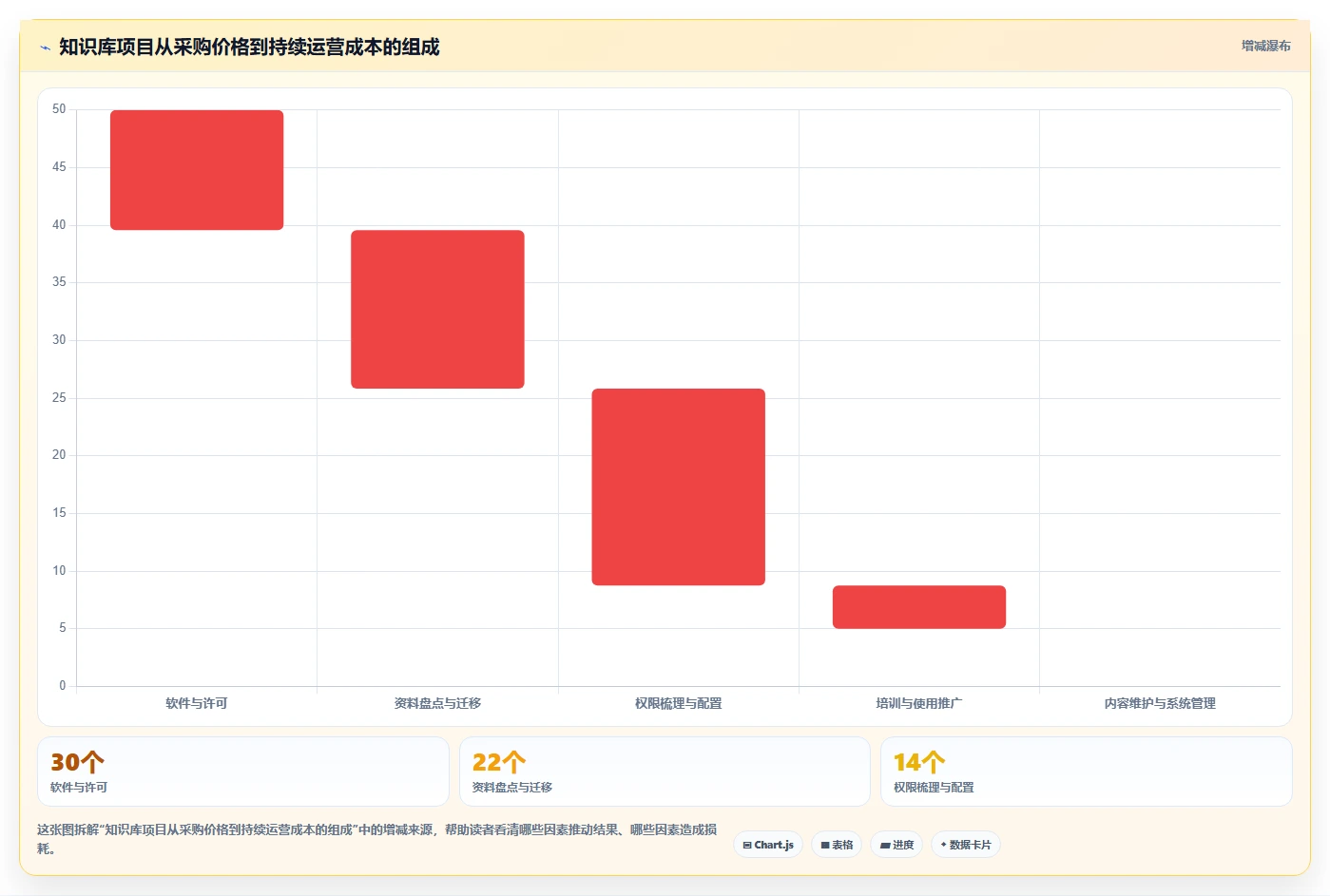Image resolution: width=1330 pixels, height=896 pixels.
Task: Click the icon inside the 表格 chip
Action: click(x=825, y=845)
